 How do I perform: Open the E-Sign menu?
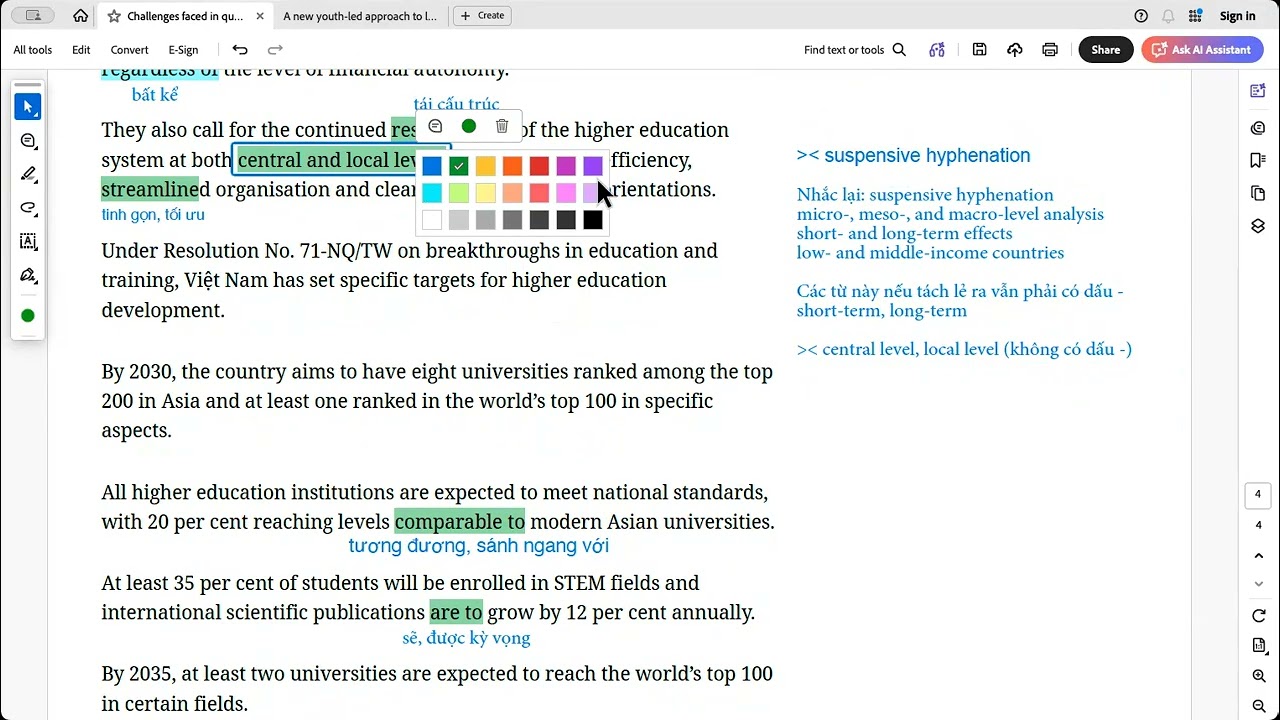point(183,50)
